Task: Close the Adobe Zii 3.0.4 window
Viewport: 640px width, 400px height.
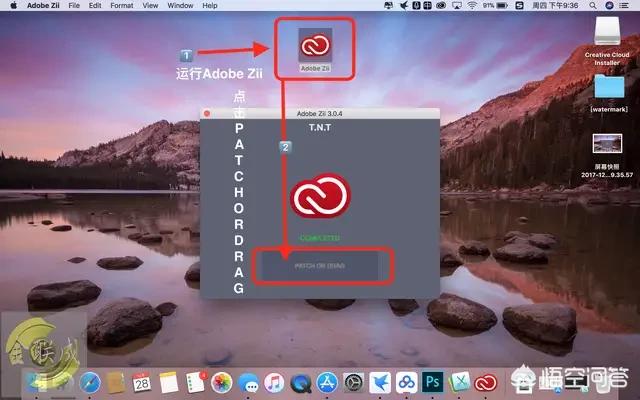Action: pos(207,113)
